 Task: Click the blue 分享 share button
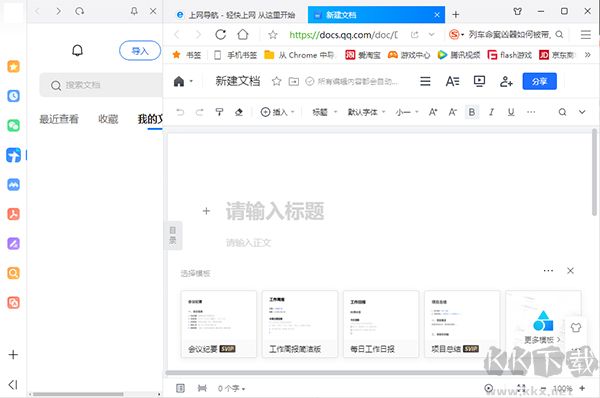(540, 81)
